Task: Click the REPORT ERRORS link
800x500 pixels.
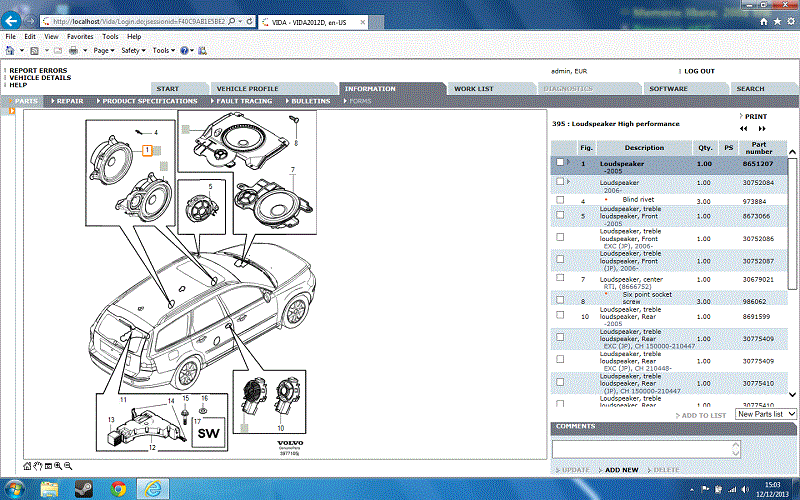Action: (38, 70)
